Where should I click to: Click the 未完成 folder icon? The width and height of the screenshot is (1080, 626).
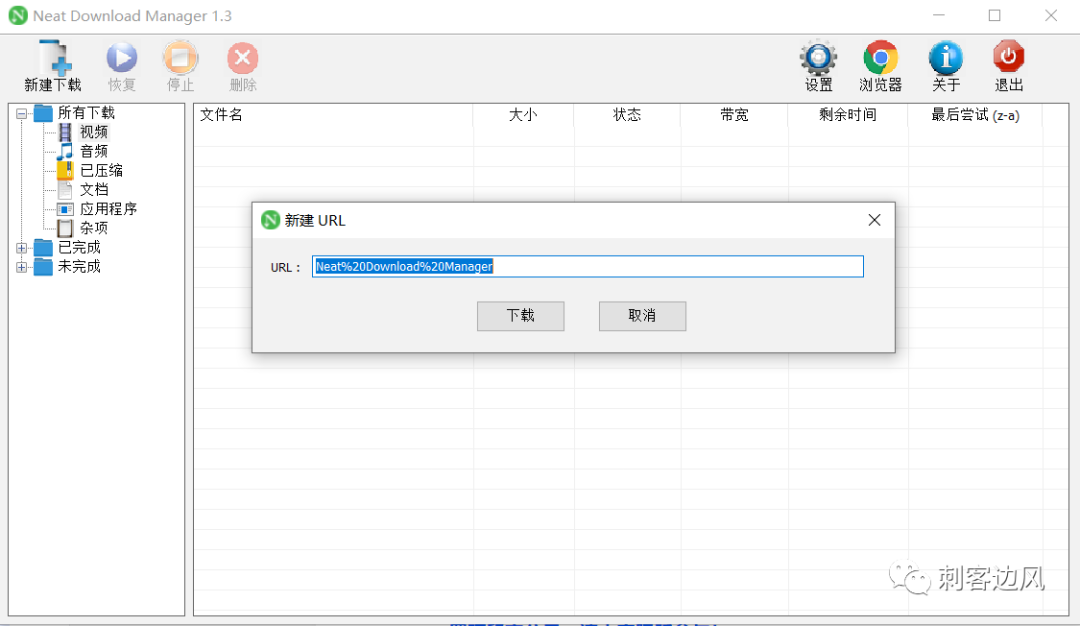(x=43, y=267)
